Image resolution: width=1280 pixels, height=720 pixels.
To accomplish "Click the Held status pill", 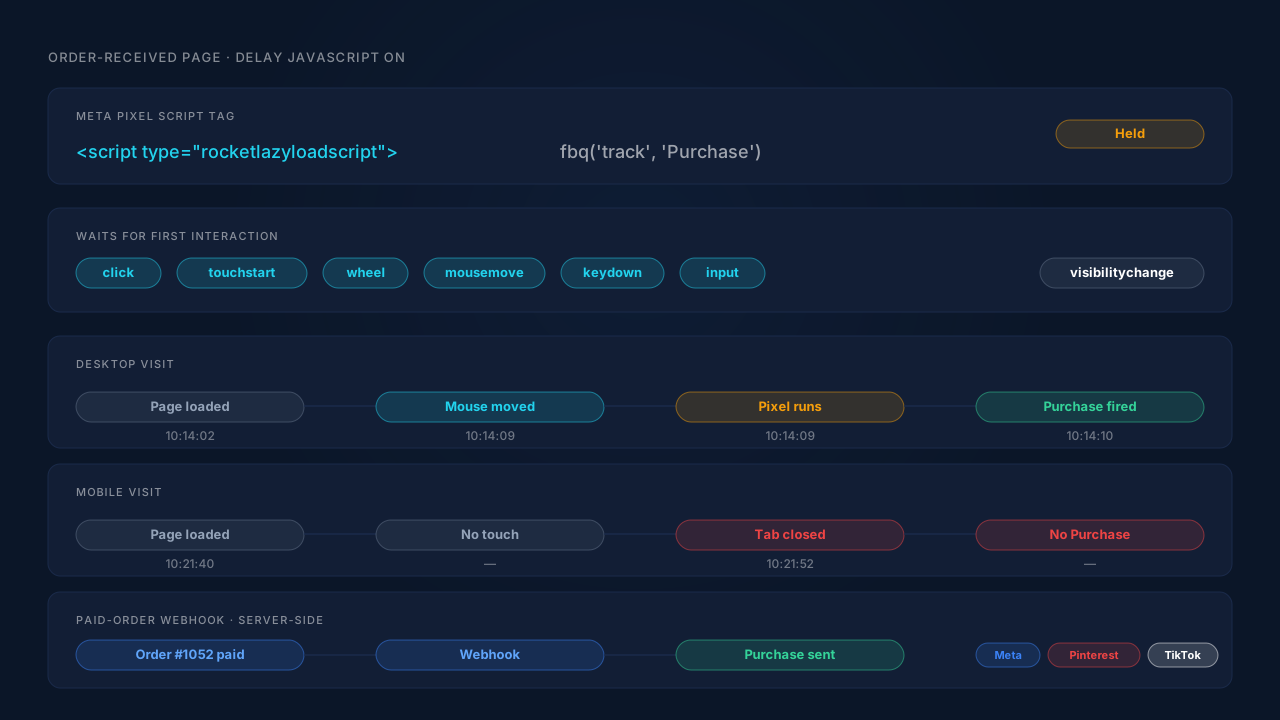I will [x=1130, y=134].
